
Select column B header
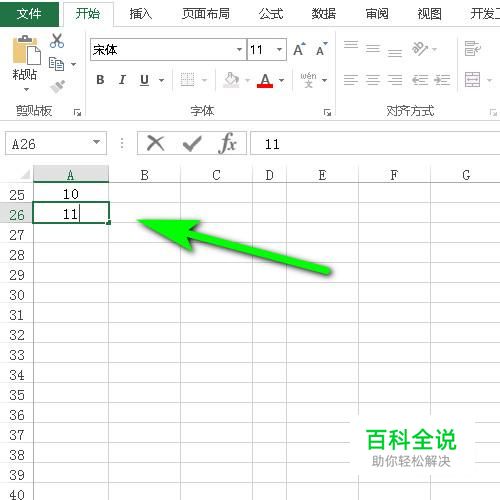(144, 174)
